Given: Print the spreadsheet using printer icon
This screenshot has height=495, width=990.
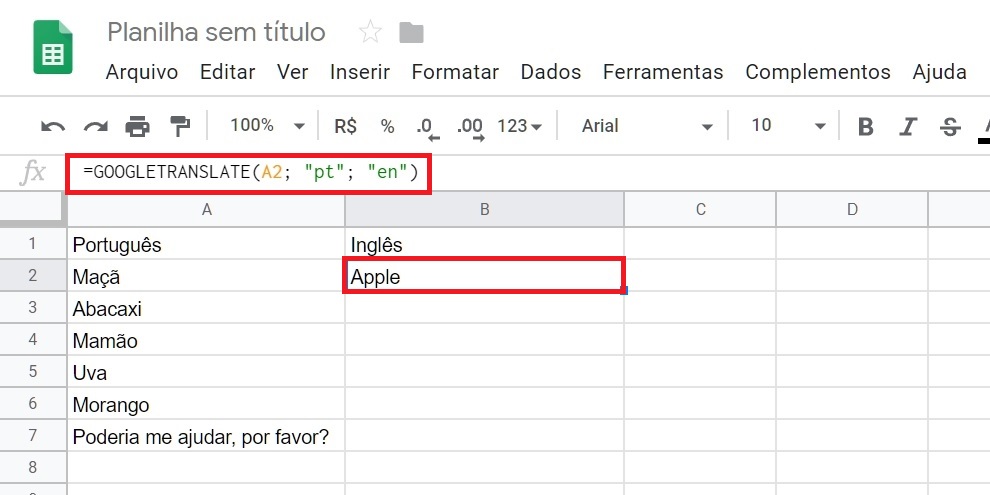Looking at the screenshot, I should pos(137,126).
